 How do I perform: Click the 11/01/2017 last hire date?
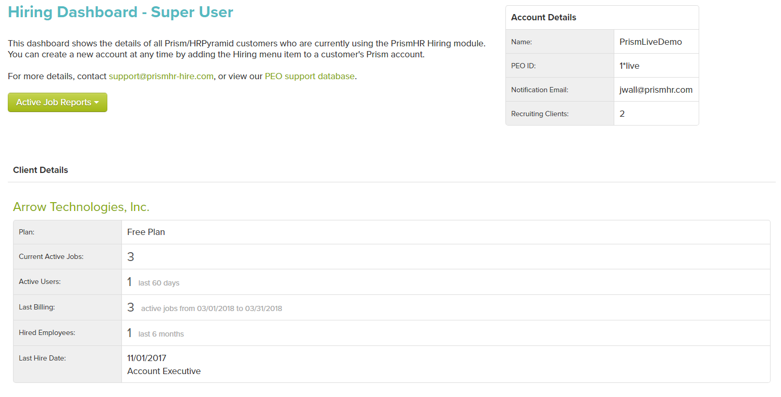146,358
